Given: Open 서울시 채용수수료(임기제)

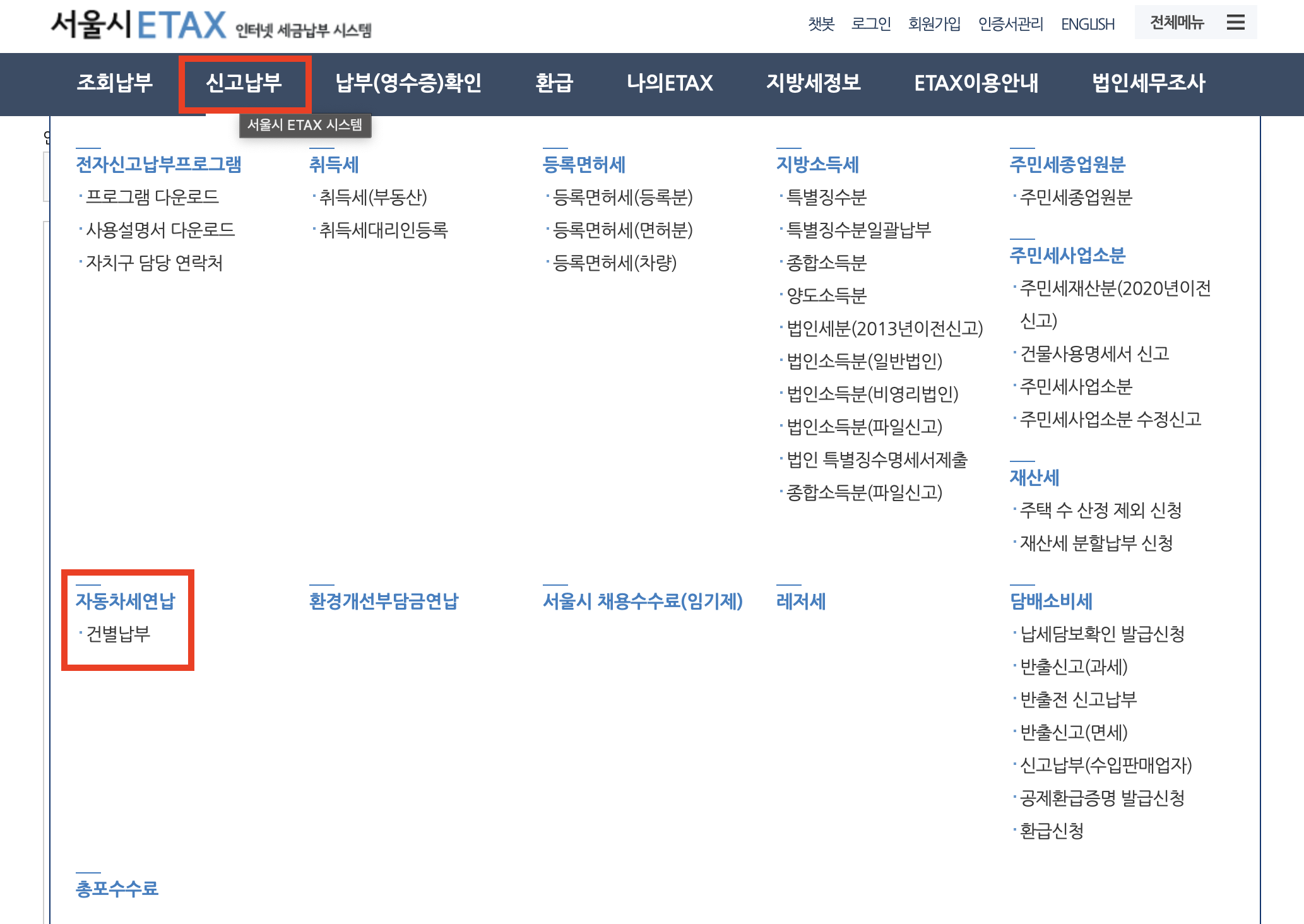Looking at the screenshot, I should pos(643,601).
